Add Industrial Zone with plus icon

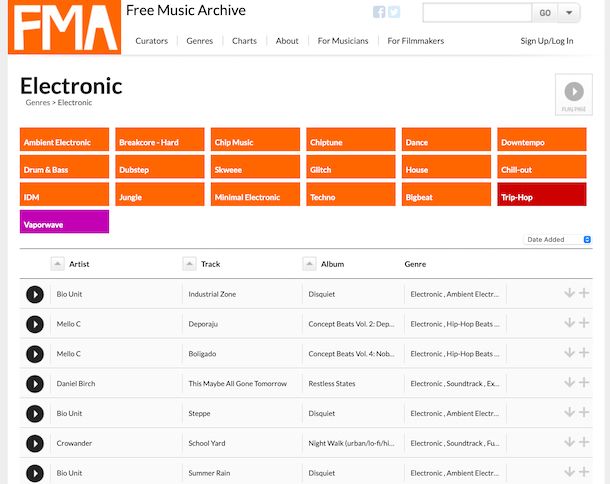click(x=584, y=293)
